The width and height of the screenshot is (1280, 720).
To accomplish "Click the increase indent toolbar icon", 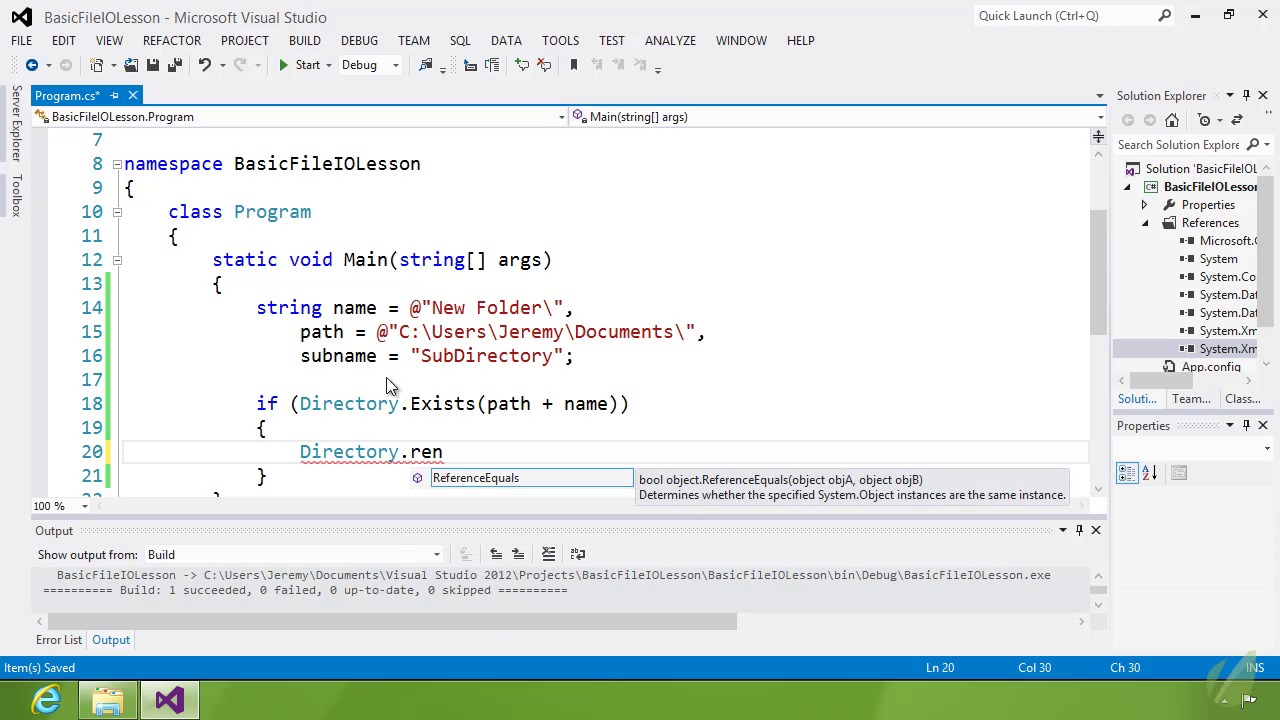I will tap(492, 65).
